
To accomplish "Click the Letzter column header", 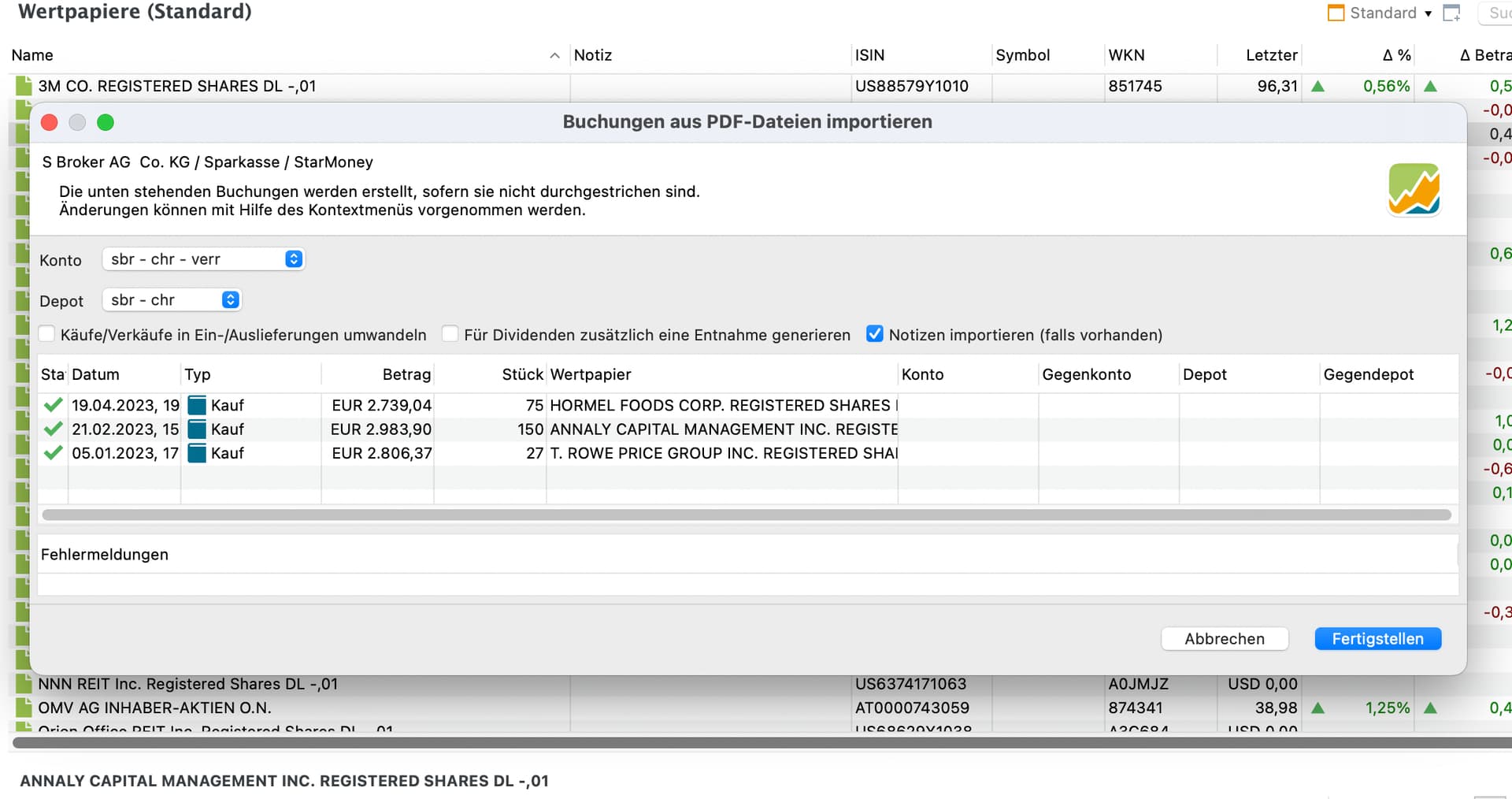I will click(1259, 55).
